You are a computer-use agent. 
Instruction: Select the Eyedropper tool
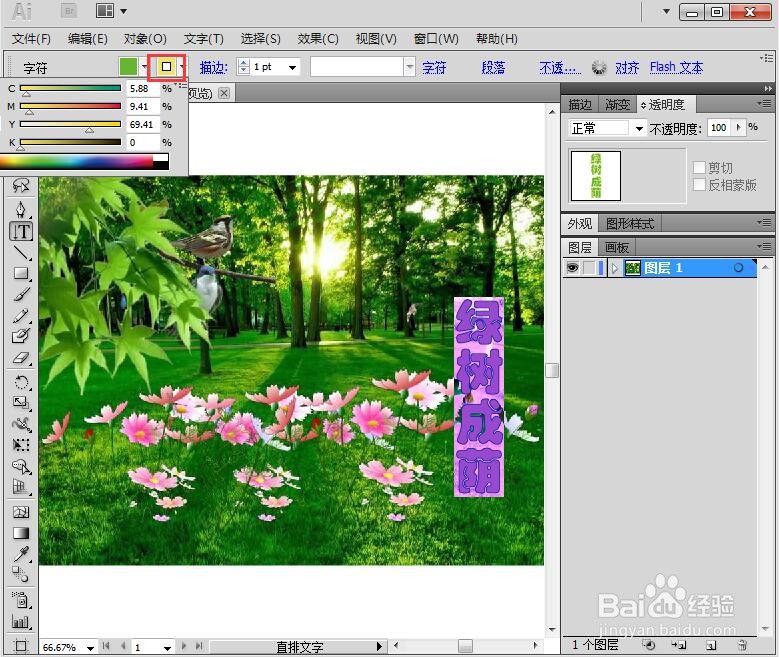click(x=21, y=554)
